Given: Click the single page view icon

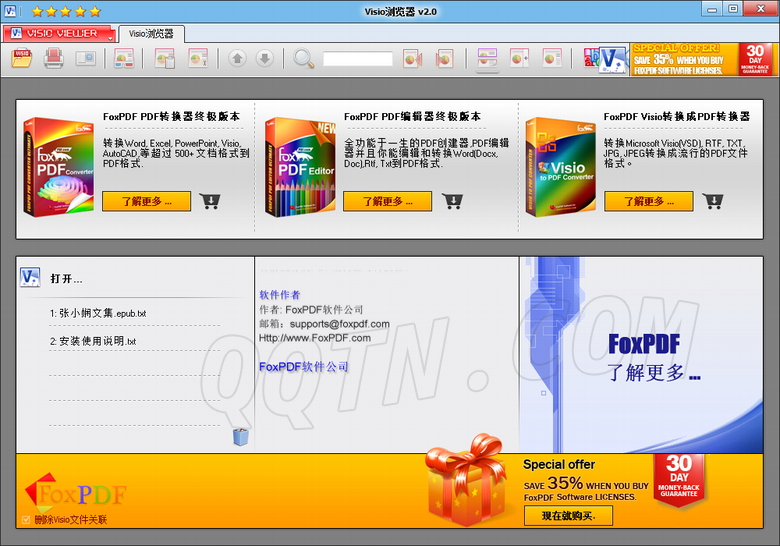Looking at the screenshot, I should click(552, 58).
